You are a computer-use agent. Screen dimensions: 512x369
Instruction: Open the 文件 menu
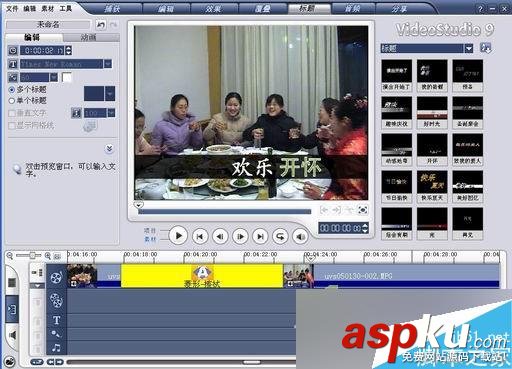point(12,8)
